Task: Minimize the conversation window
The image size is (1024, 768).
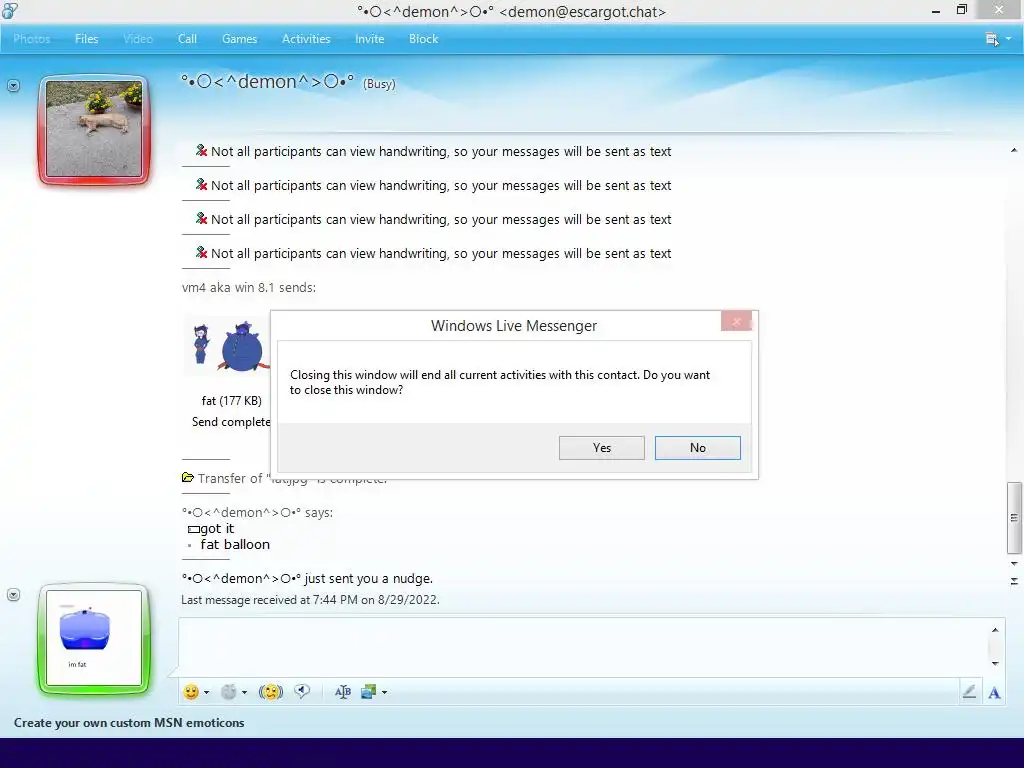Action: pyautogui.click(x=936, y=10)
